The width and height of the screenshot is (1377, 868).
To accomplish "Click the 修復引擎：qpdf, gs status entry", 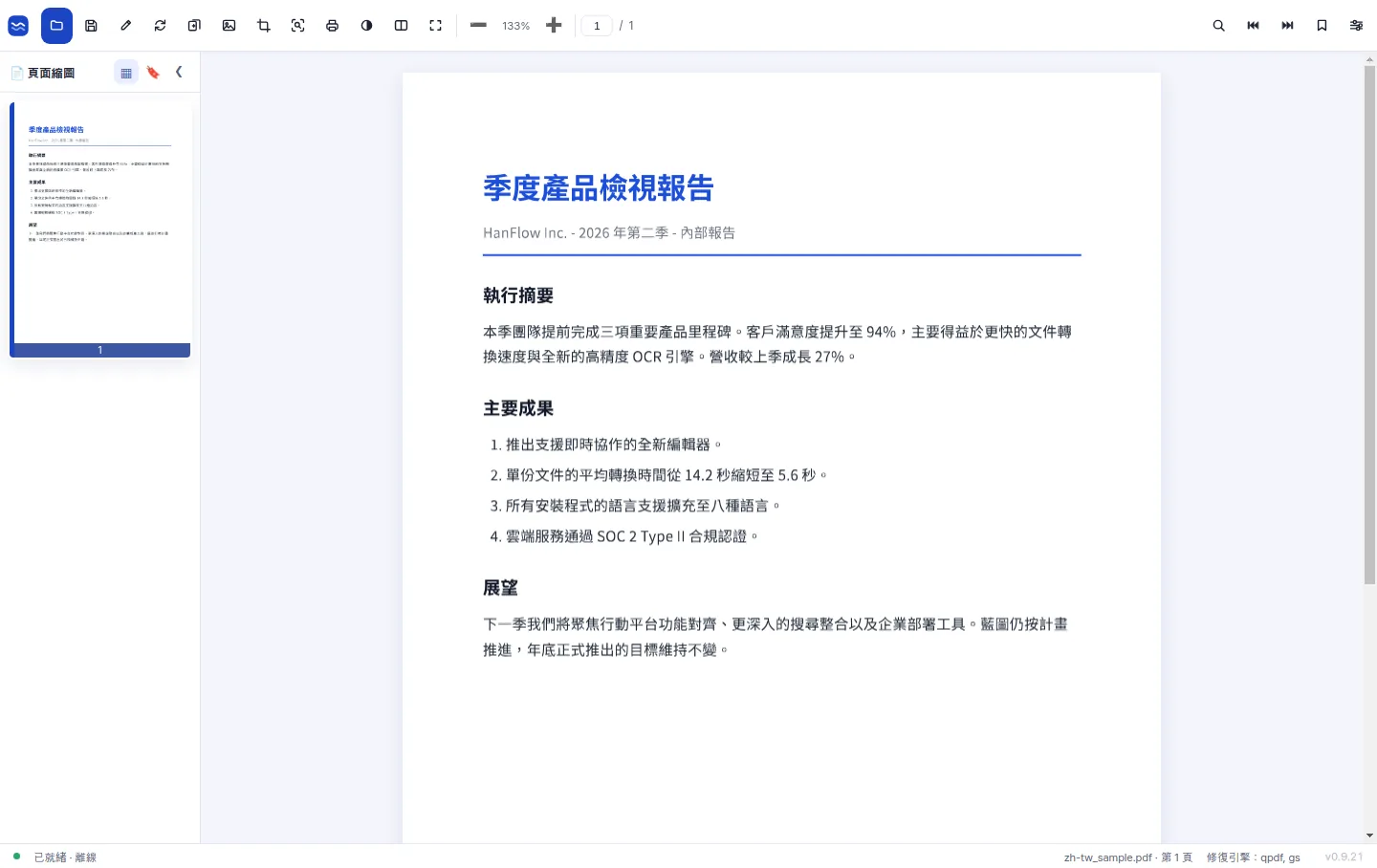I will tap(1253, 857).
